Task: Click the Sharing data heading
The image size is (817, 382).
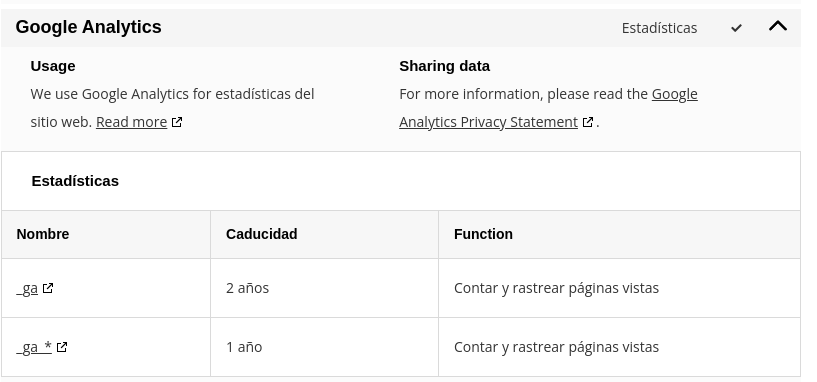Action: click(x=444, y=66)
